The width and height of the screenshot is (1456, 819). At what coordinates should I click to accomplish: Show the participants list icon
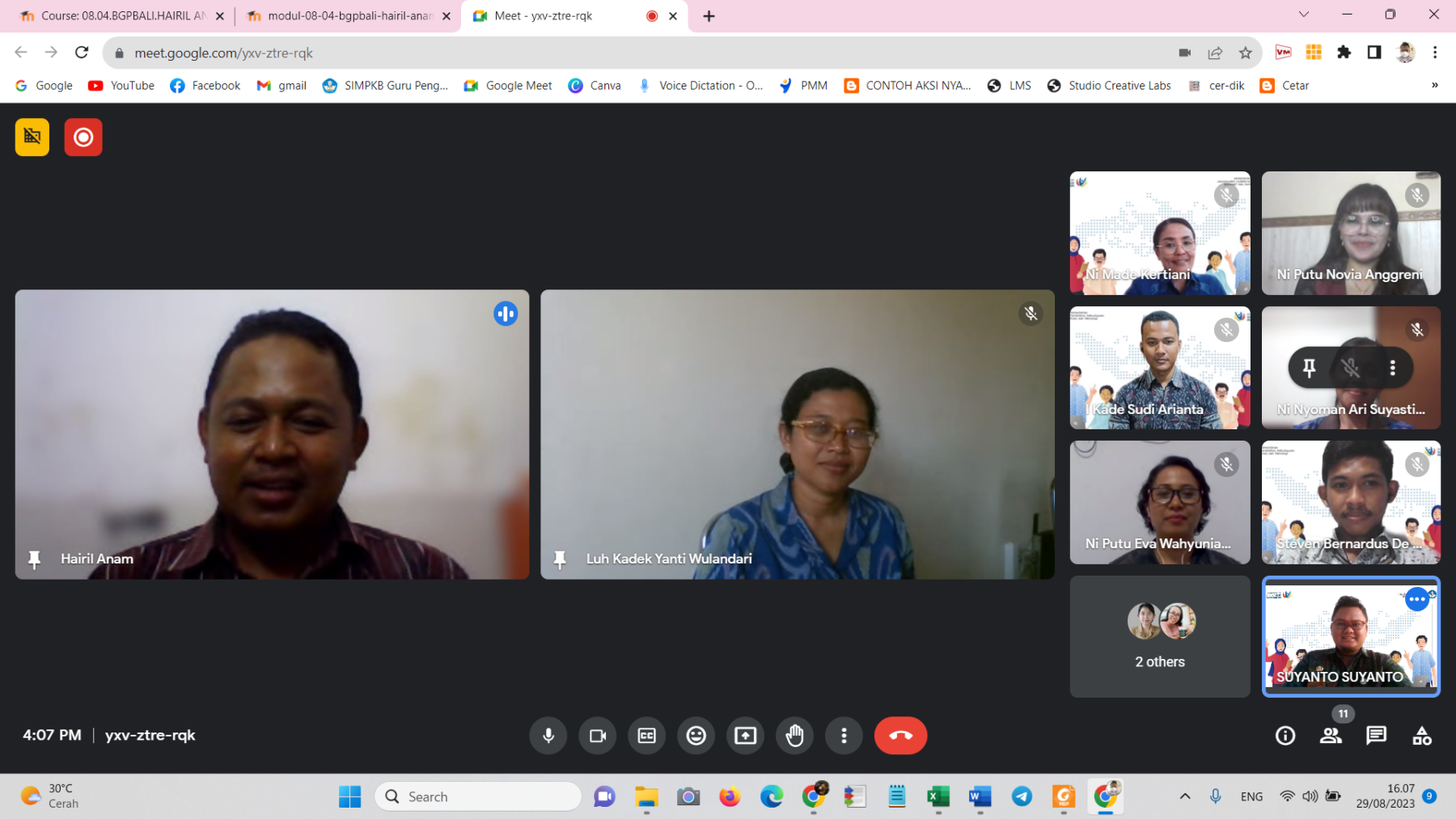[1331, 736]
